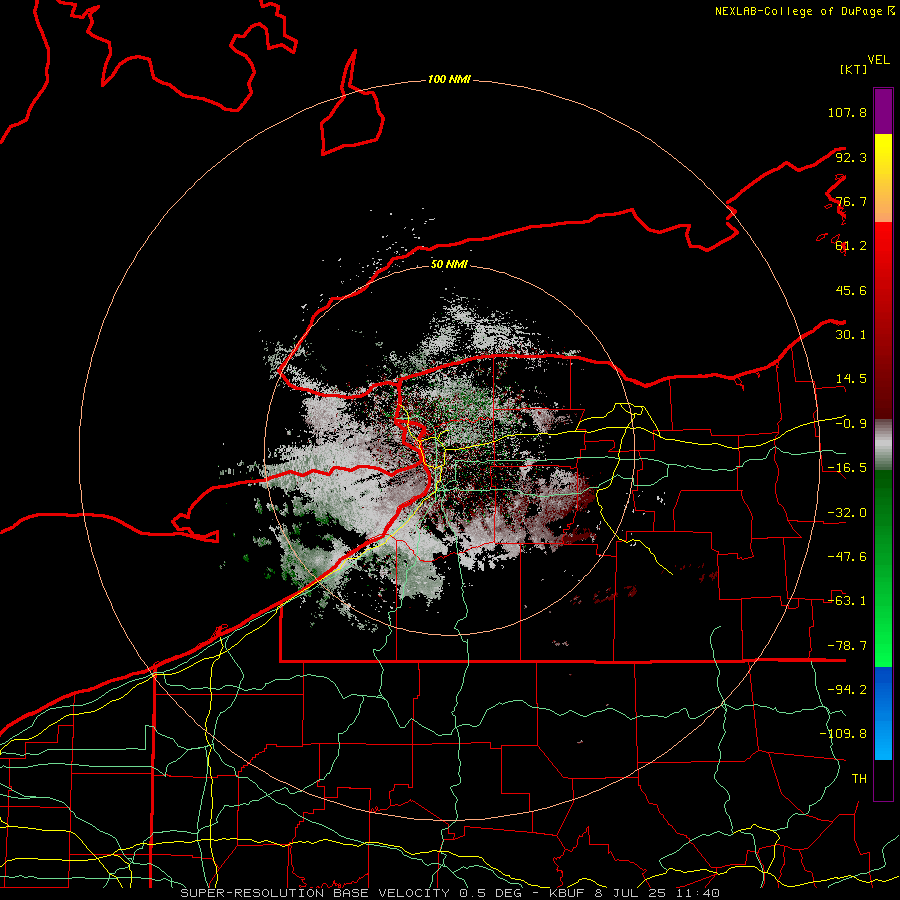Viewport: 900px width, 900px height.
Task: Select the -47.6 legend value
Action: [847, 557]
